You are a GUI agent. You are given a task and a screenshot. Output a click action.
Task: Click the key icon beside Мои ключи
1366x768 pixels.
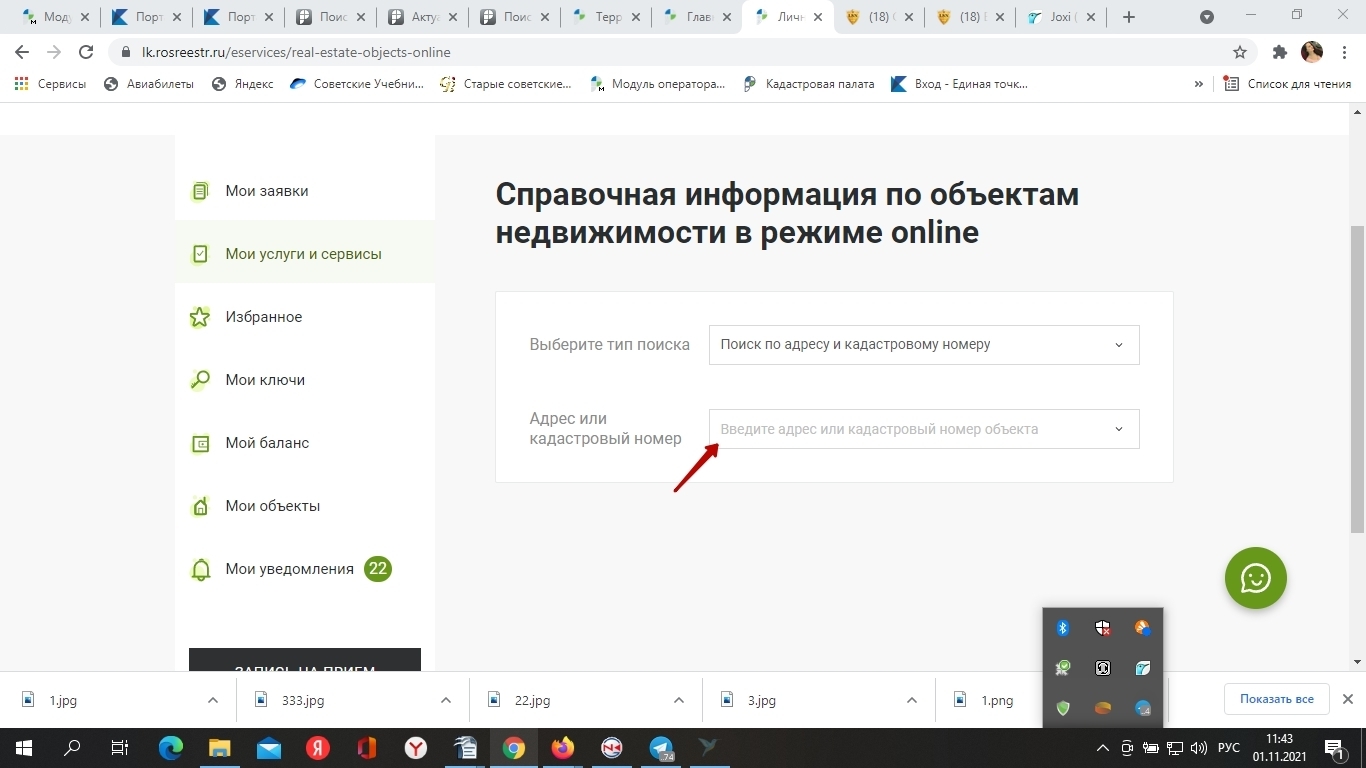pyautogui.click(x=200, y=380)
